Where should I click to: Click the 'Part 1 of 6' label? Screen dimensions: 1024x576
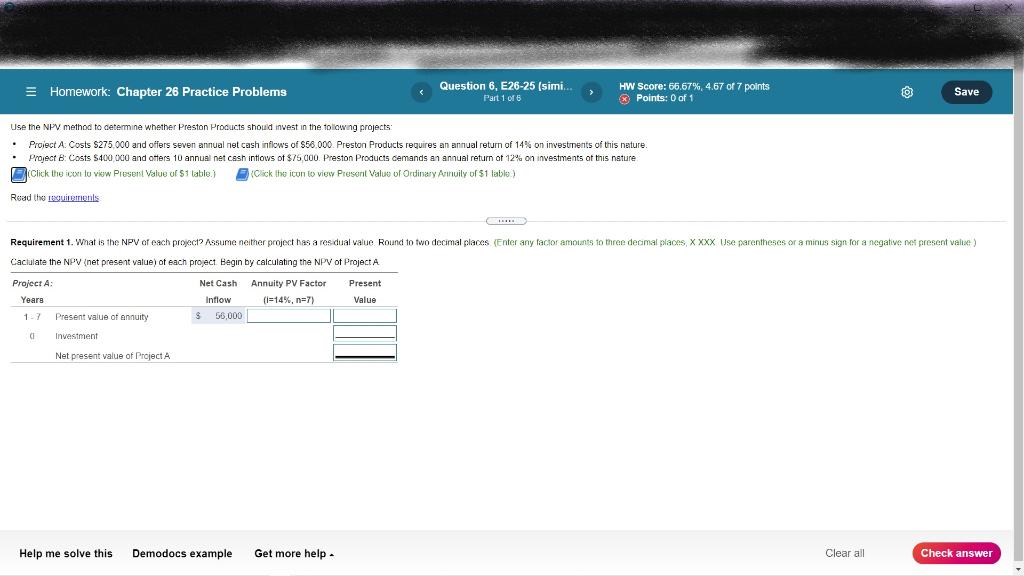[502, 98]
